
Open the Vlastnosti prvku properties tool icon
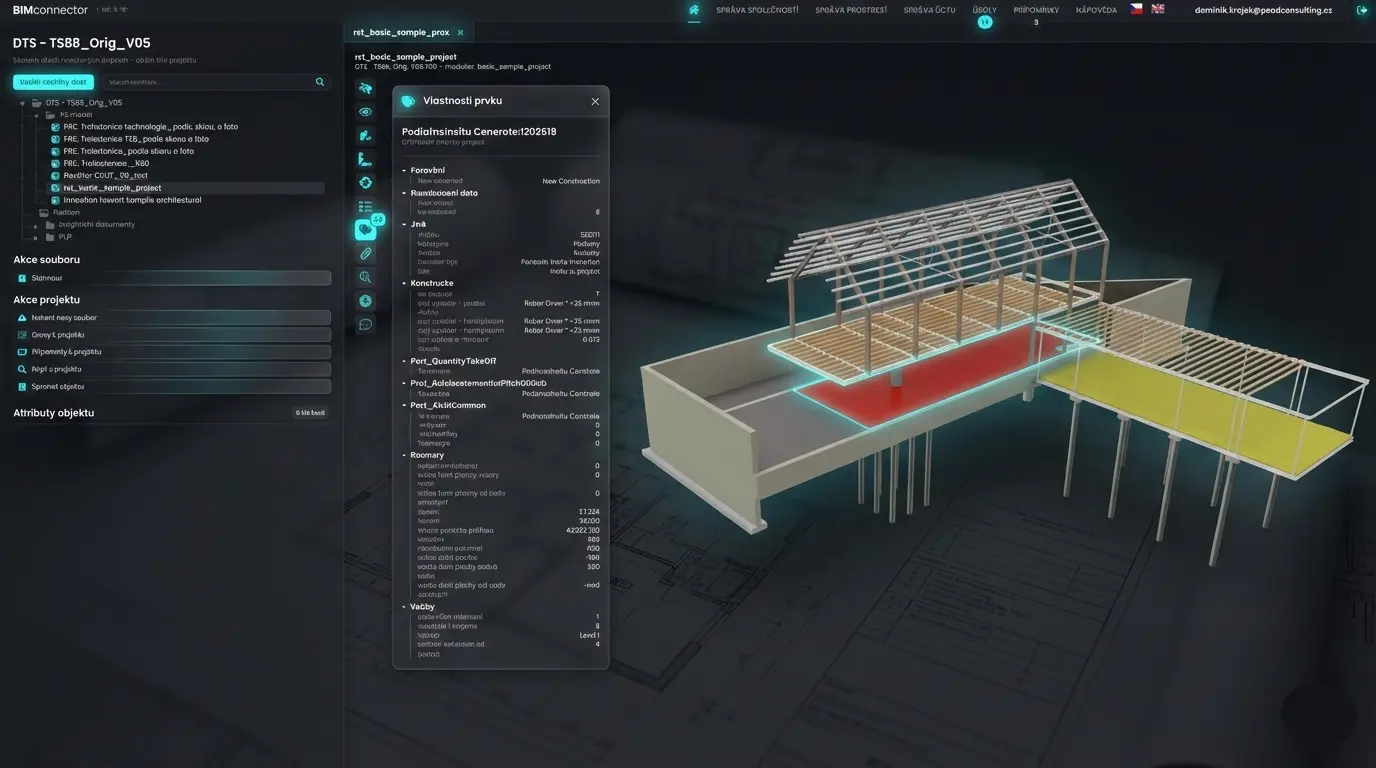point(365,229)
